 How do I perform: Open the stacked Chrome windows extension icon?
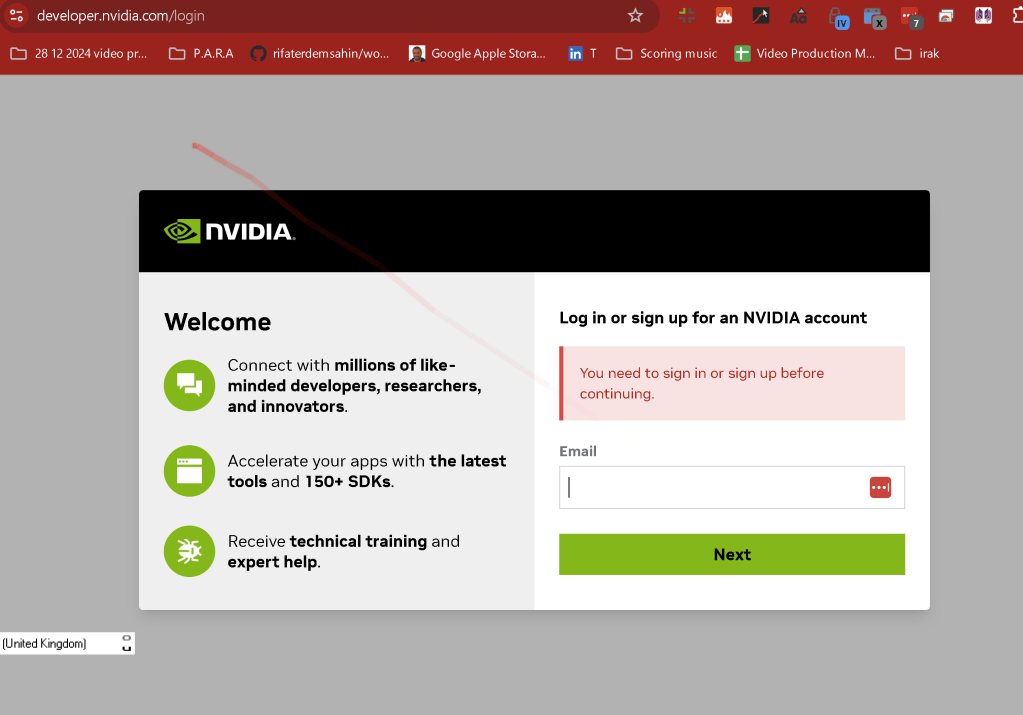(946, 16)
